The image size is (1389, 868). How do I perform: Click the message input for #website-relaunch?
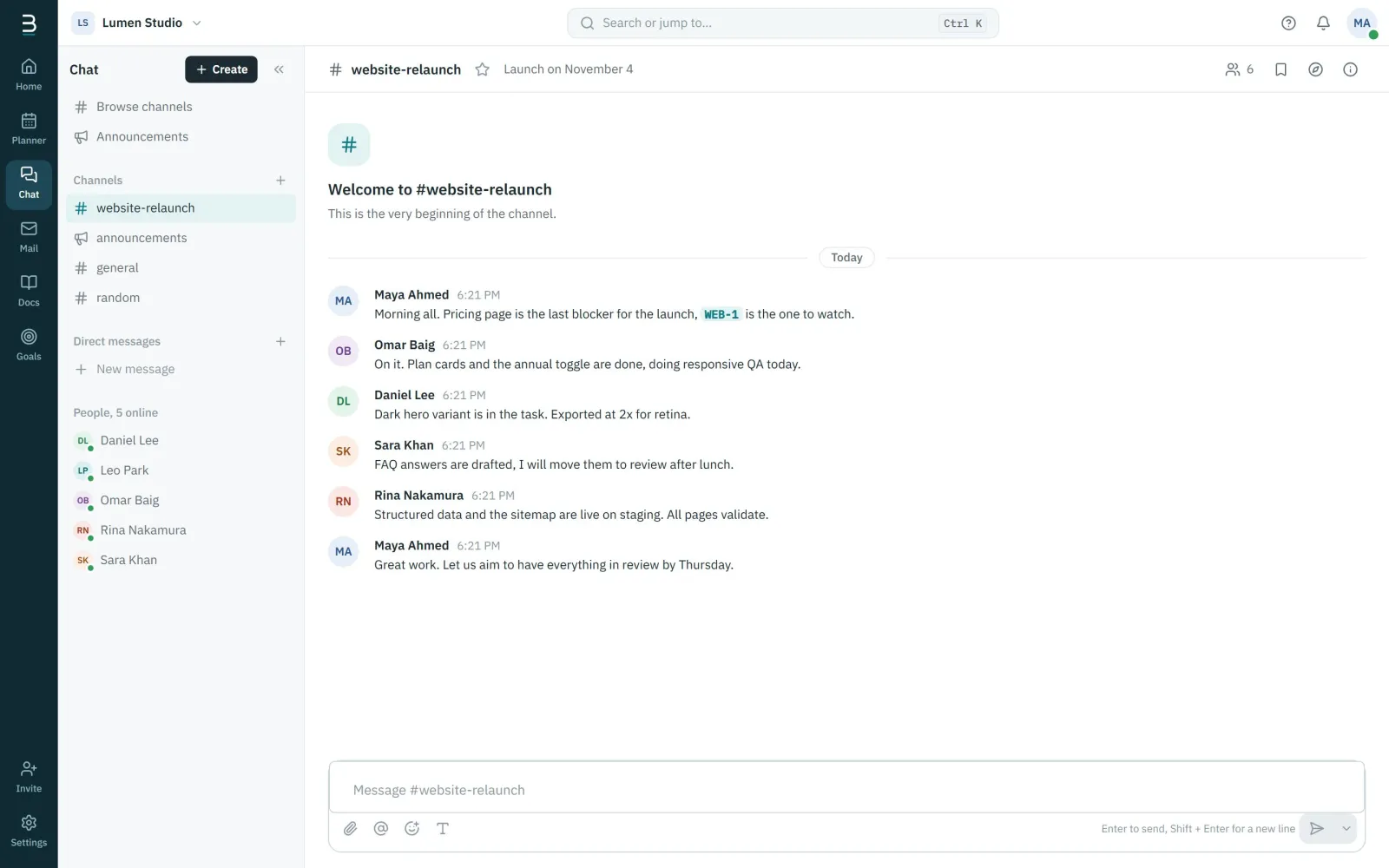[846, 790]
